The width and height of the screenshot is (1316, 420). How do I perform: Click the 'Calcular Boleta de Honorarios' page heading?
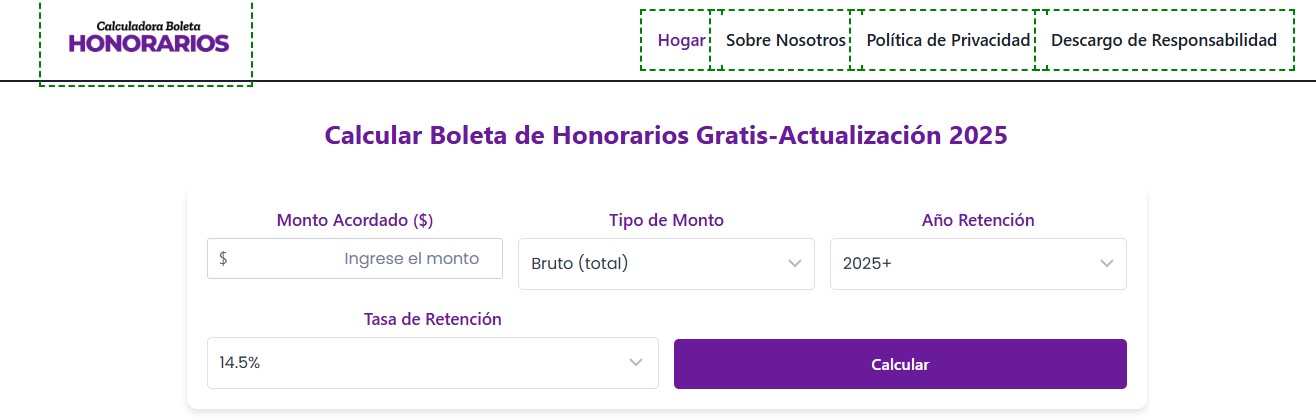click(667, 136)
